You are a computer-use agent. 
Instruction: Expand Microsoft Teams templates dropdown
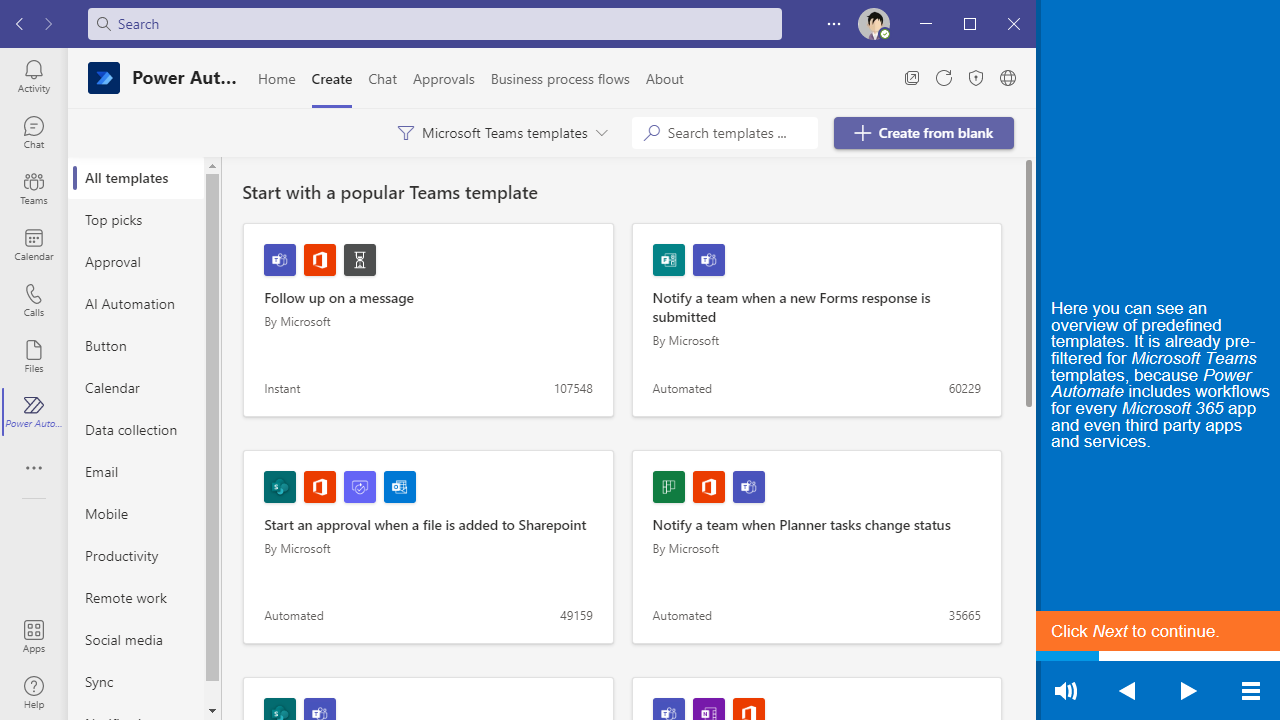click(x=503, y=133)
